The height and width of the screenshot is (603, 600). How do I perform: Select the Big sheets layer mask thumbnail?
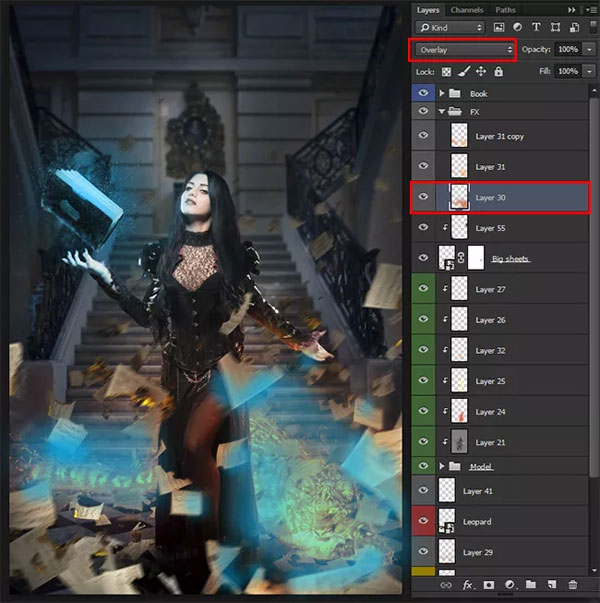coord(476,258)
